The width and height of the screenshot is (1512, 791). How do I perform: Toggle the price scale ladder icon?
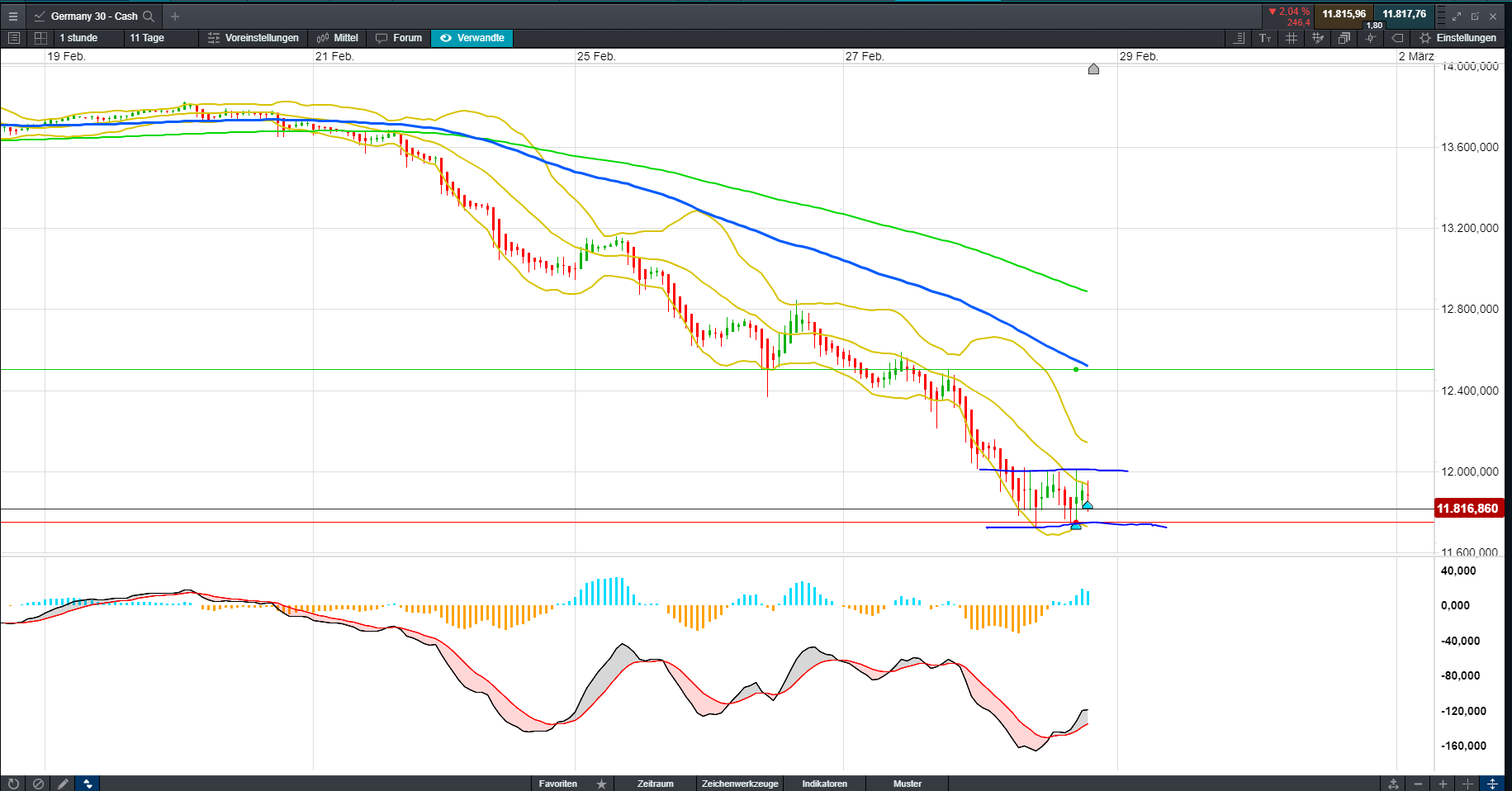(x=1239, y=38)
